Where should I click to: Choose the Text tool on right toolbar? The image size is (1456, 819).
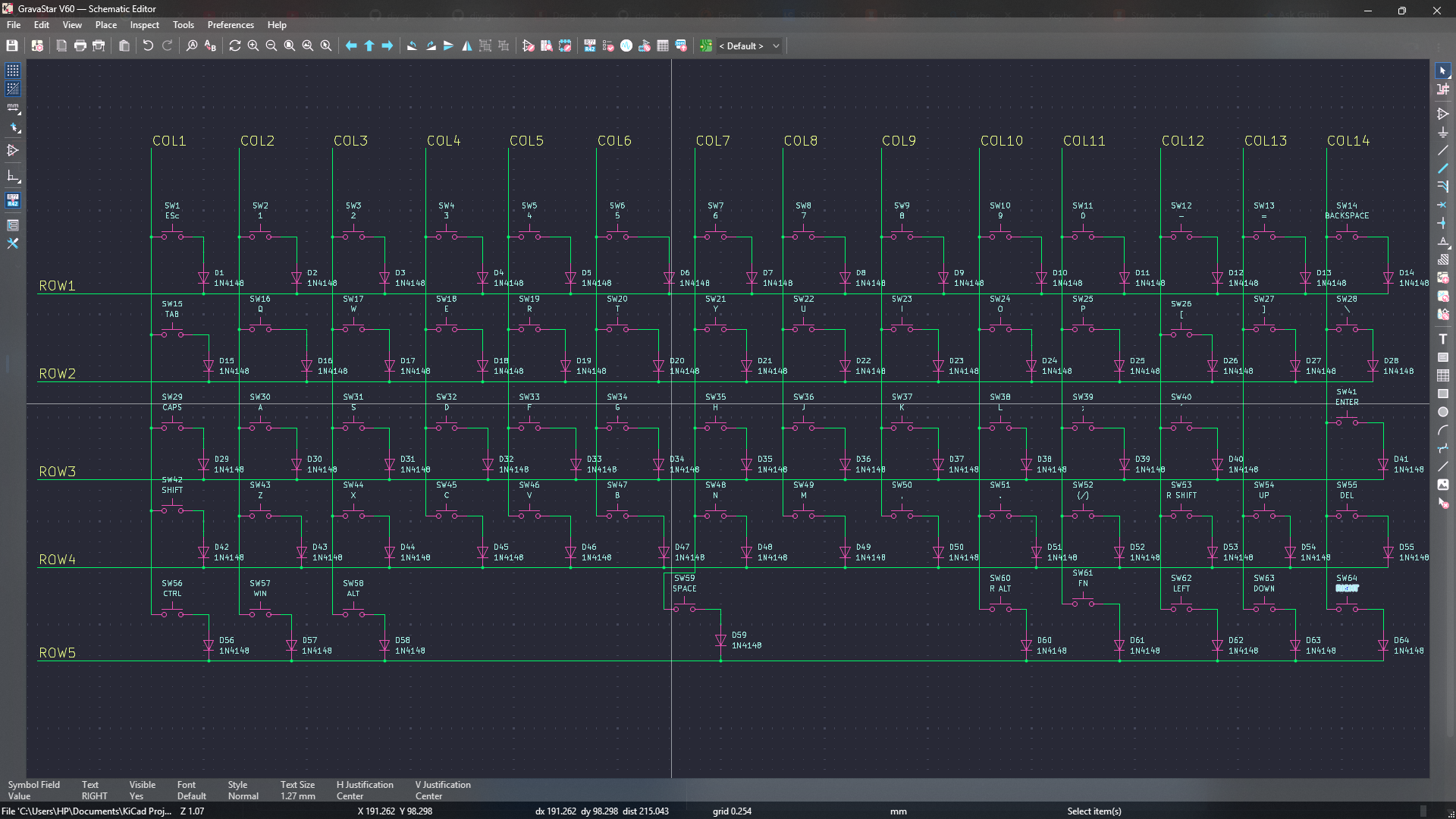click(1442, 339)
